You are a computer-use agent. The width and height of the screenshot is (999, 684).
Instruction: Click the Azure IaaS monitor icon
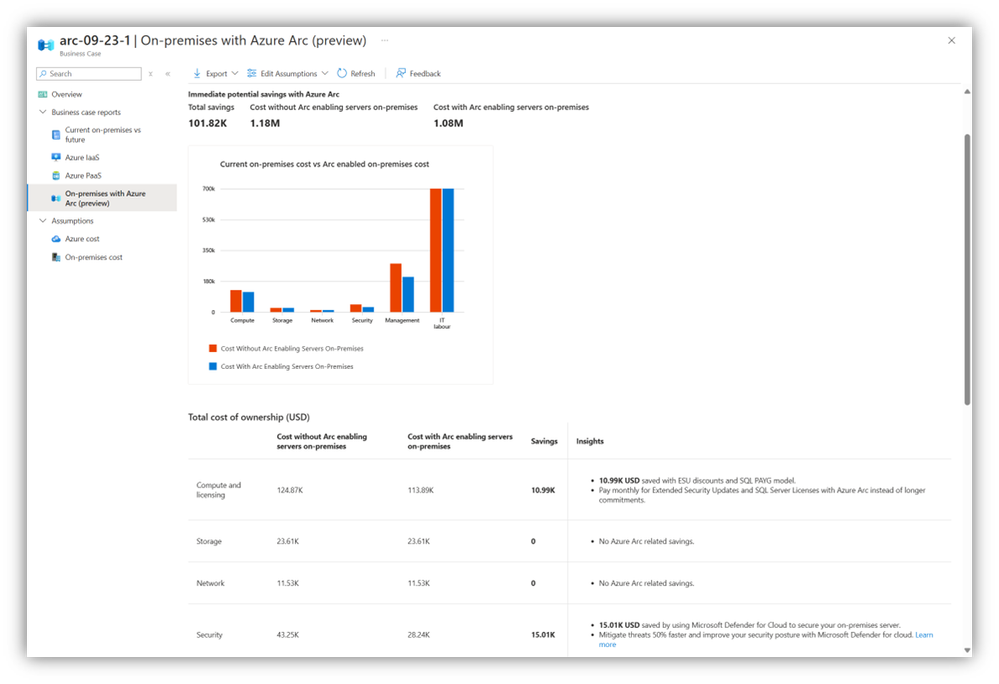pos(56,157)
